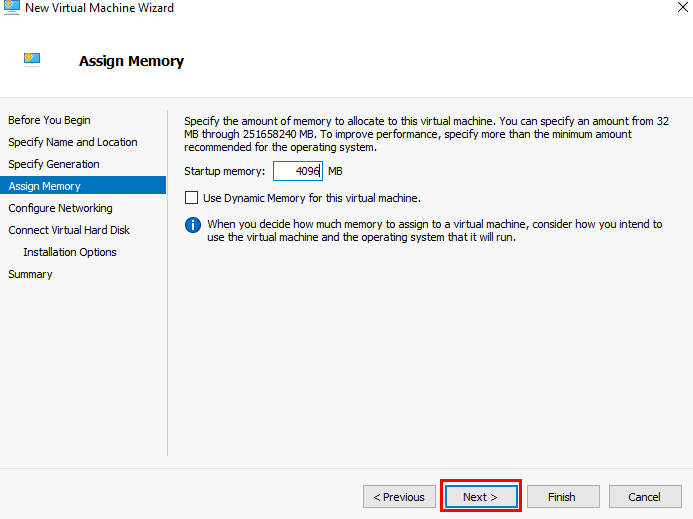Image resolution: width=693 pixels, height=519 pixels.
Task: Click the Assign Memory header monitor icon
Action: [x=32, y=59]
